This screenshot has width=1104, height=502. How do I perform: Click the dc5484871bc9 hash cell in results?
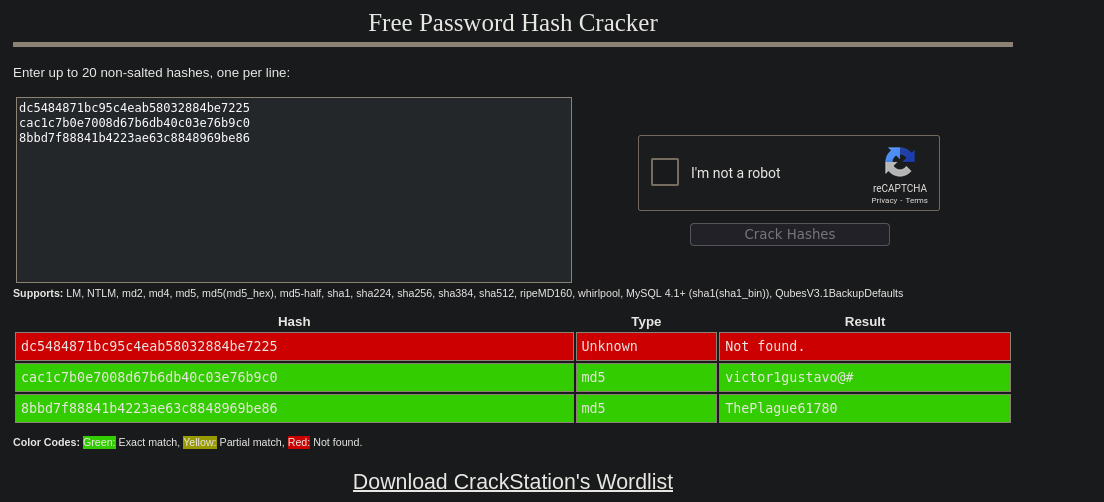coord(294,346)
